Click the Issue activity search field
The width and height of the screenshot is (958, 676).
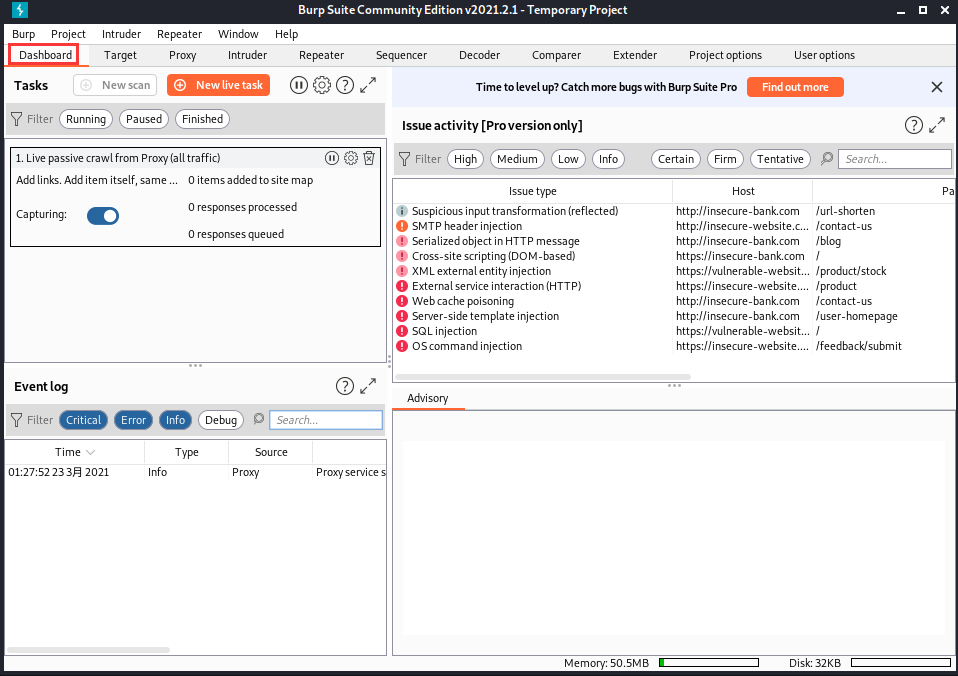pyautogui.click(x=894, y=159)
